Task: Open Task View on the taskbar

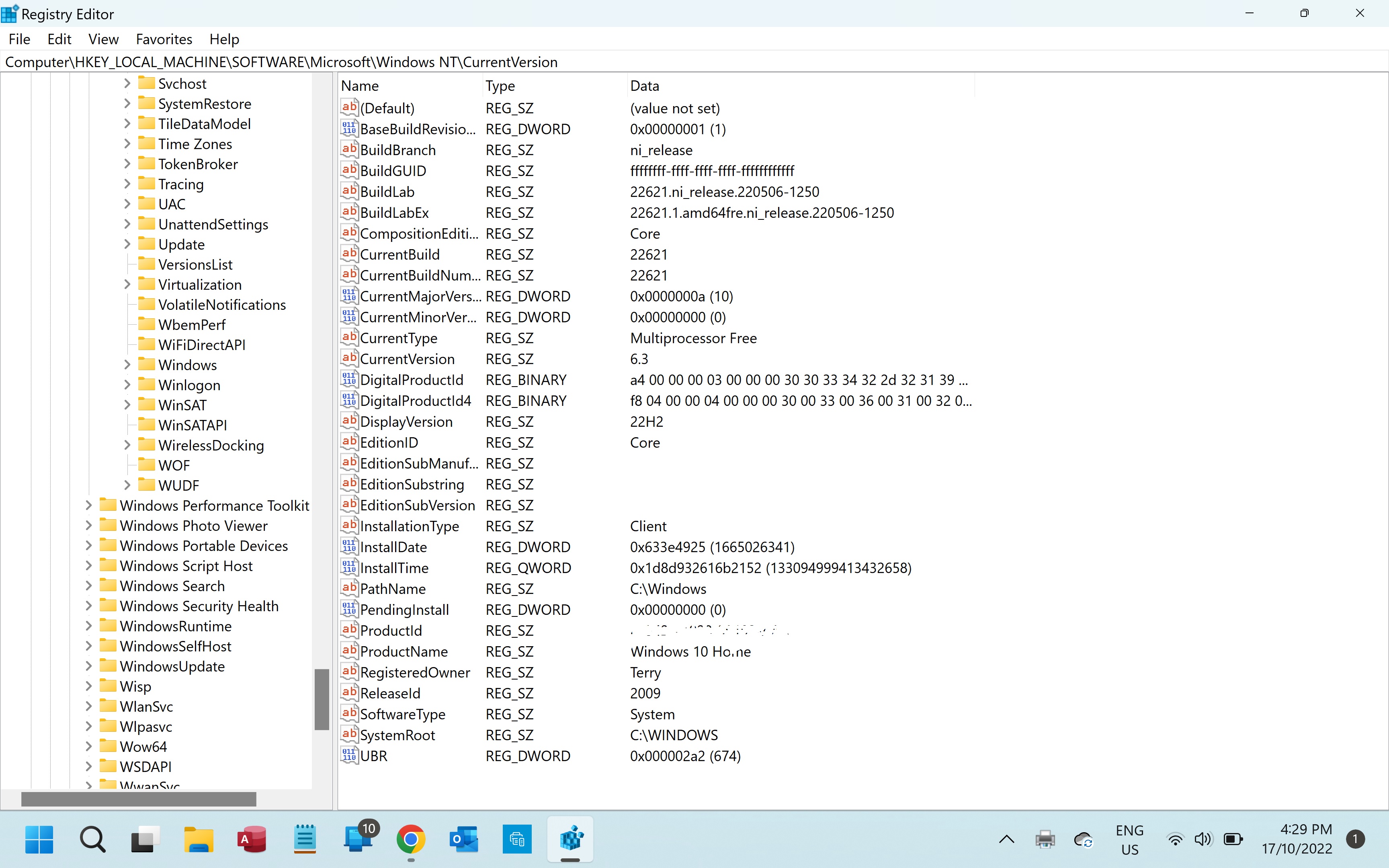Action: [x=145, y=840]
